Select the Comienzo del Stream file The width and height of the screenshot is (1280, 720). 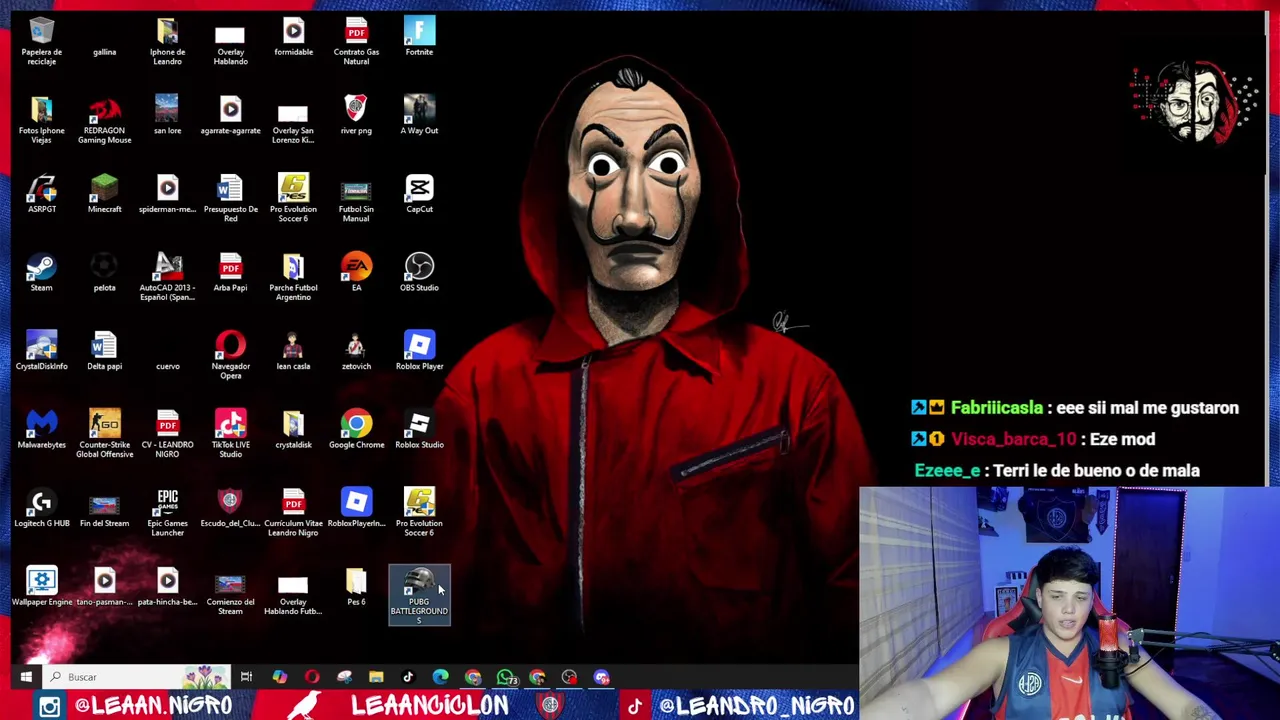(230, 592)
